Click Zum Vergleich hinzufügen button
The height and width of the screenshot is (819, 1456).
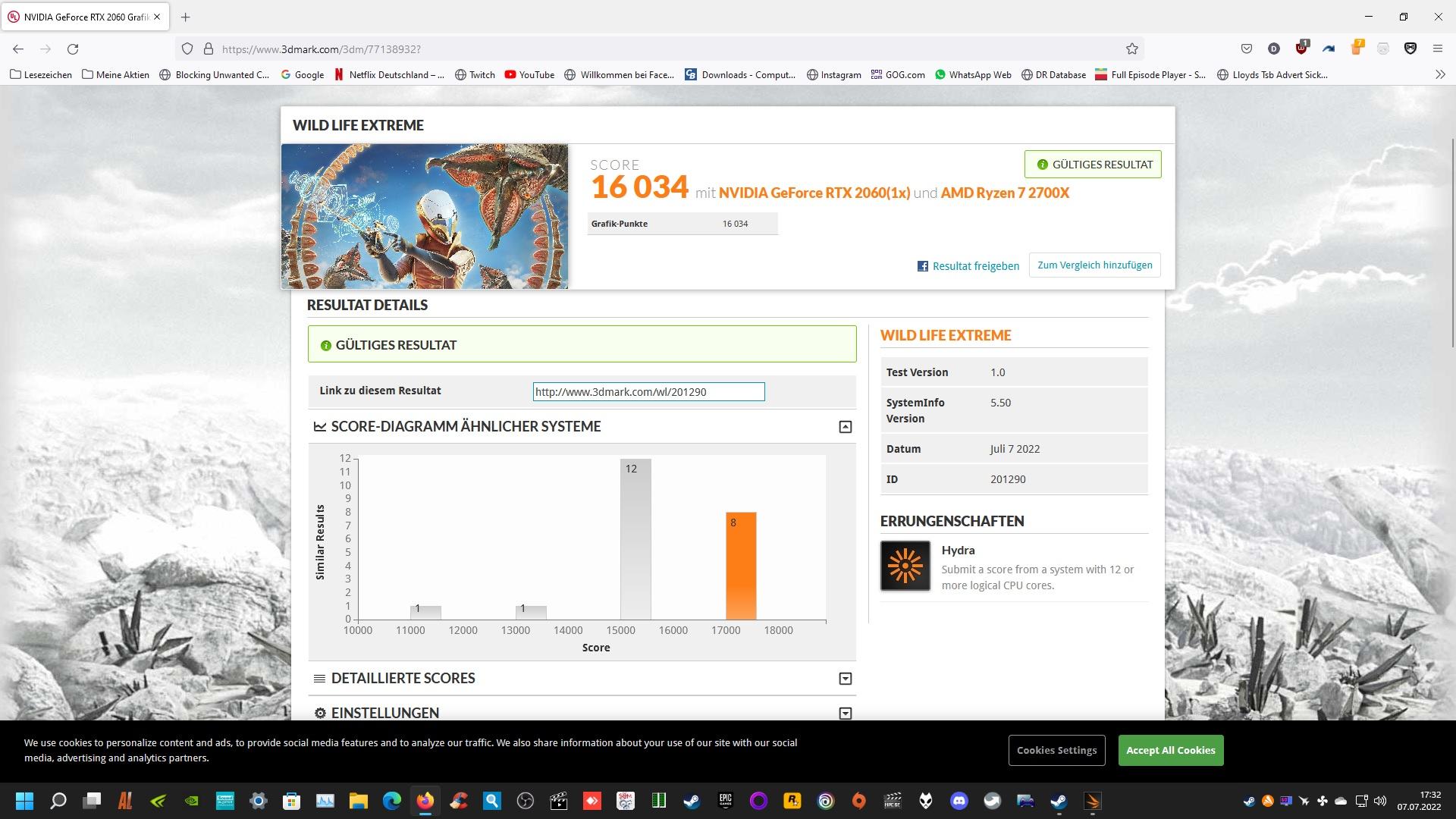coord(1094,265)
